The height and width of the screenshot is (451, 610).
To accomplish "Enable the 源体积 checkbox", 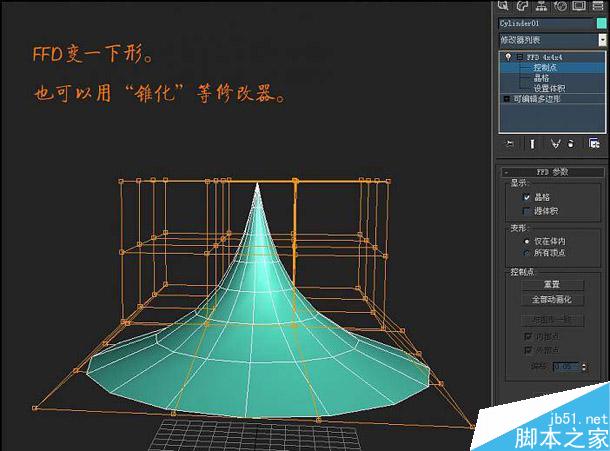I will click(526, 211).
